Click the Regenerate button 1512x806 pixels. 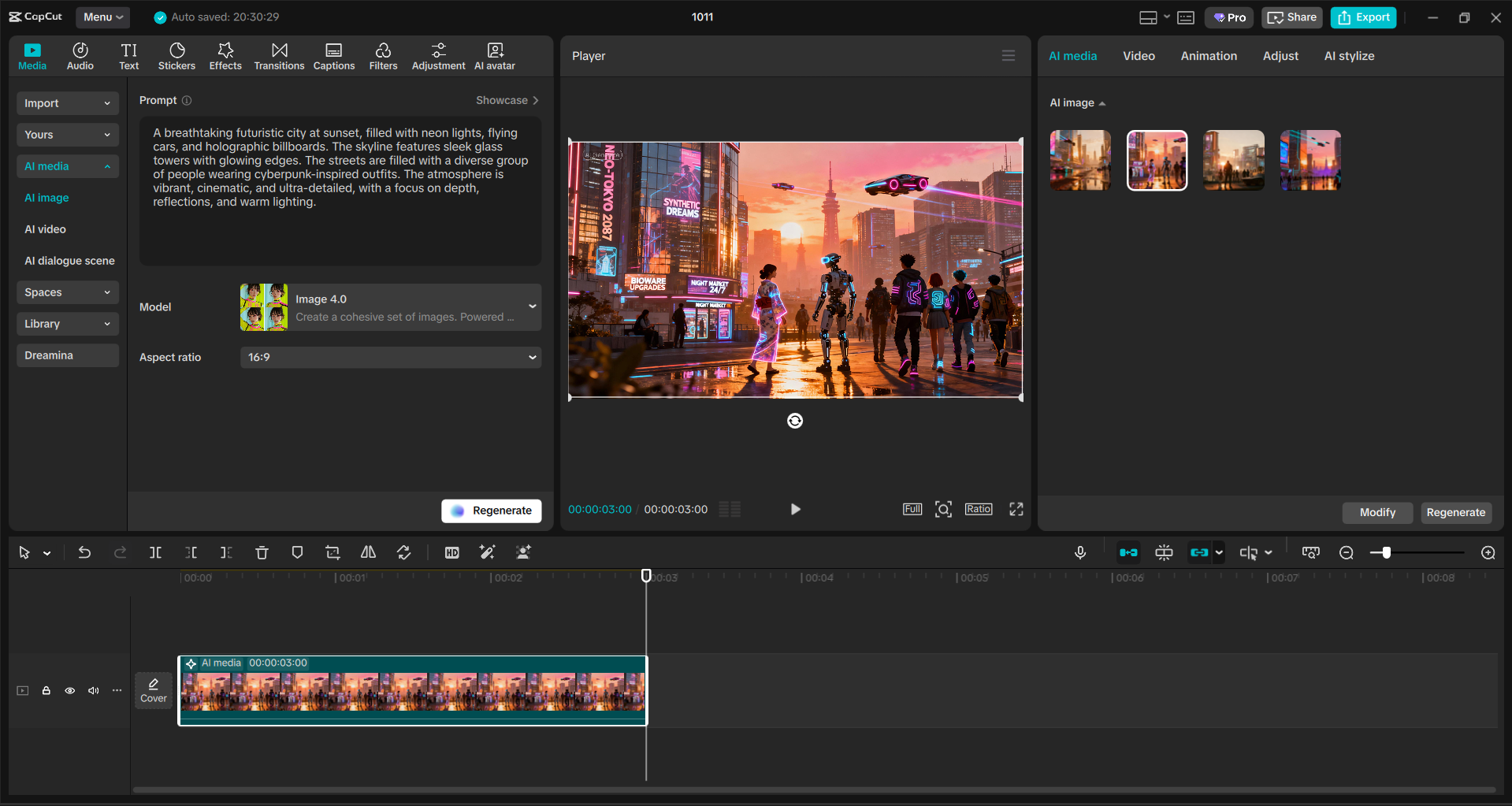click(491, 511)
